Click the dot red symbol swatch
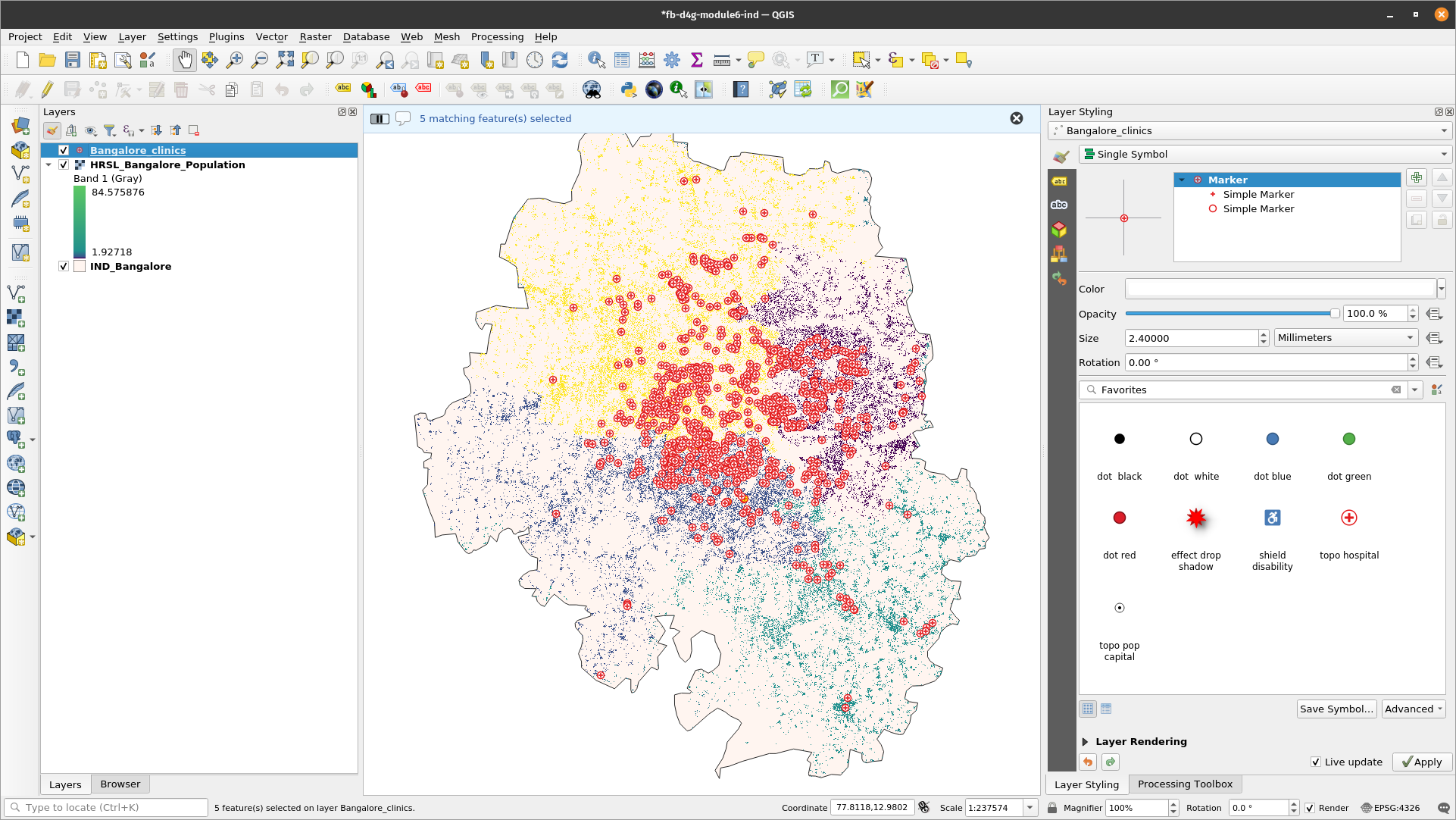 tap(1118, 517)
